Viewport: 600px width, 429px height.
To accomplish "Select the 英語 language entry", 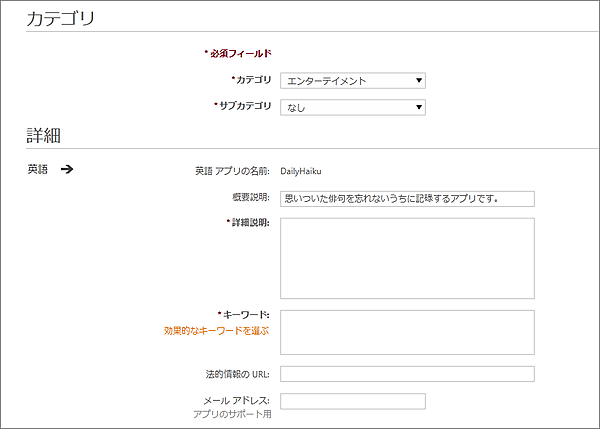I will point(37,169).
